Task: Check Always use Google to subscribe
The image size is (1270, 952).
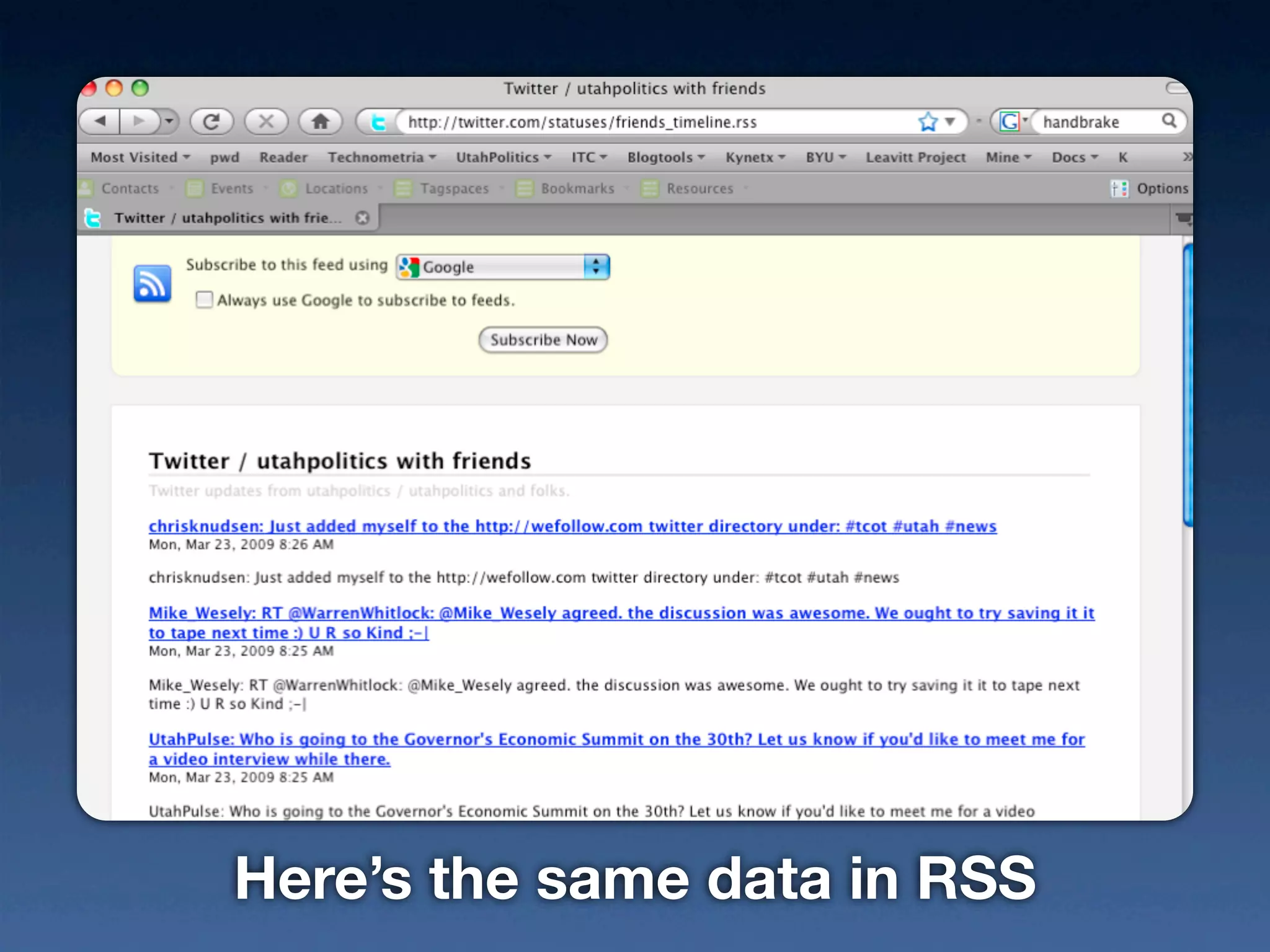Action: [204, 300]
